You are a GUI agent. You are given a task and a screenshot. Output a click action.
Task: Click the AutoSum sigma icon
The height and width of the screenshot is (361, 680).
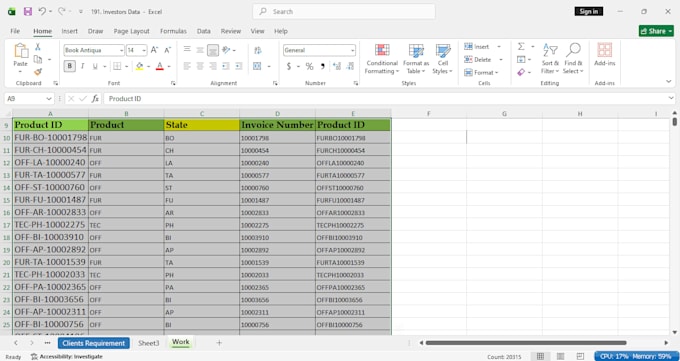click(x=521, y=46)
